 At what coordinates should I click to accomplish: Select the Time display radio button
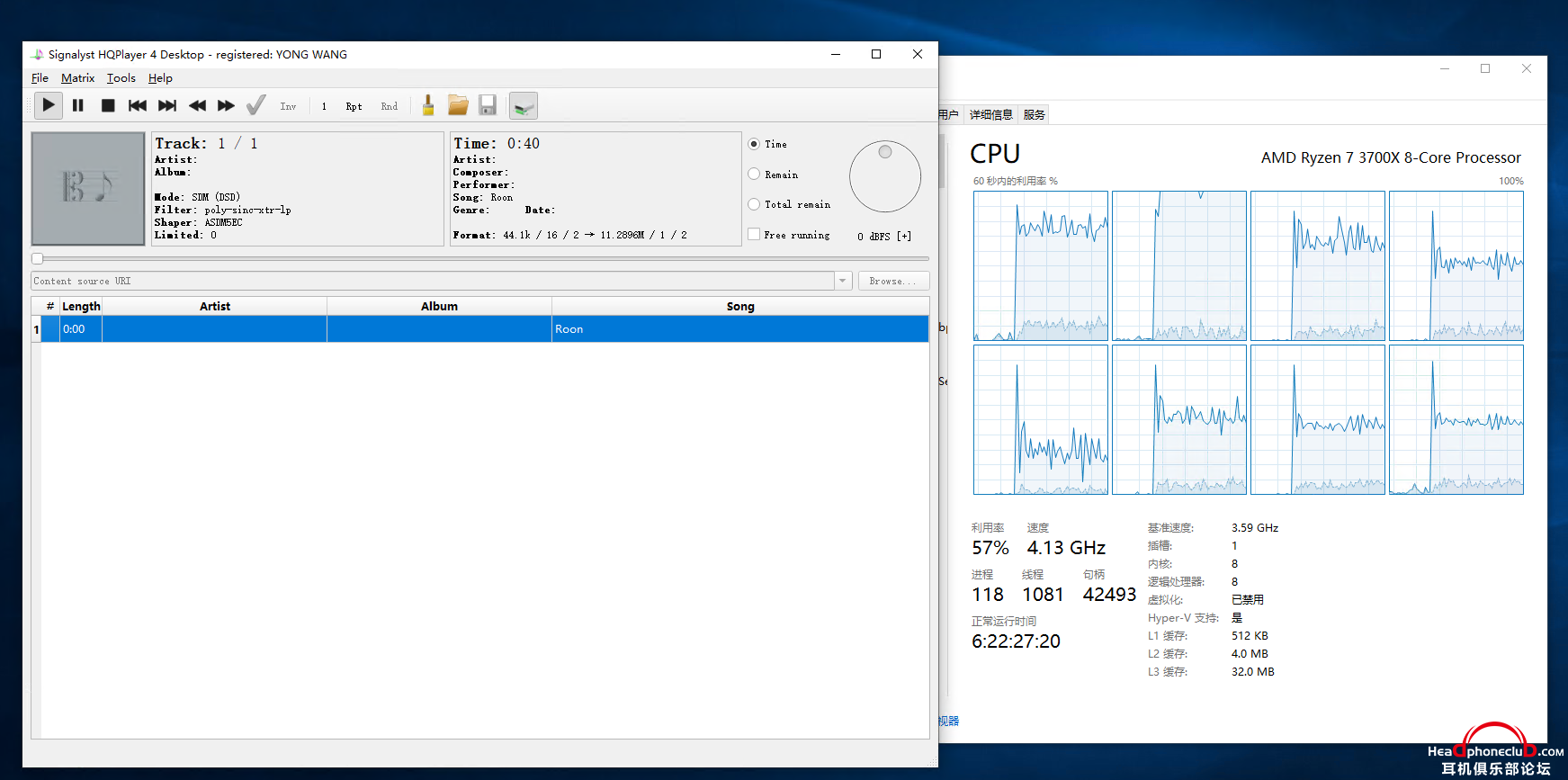tap(754, 144)
